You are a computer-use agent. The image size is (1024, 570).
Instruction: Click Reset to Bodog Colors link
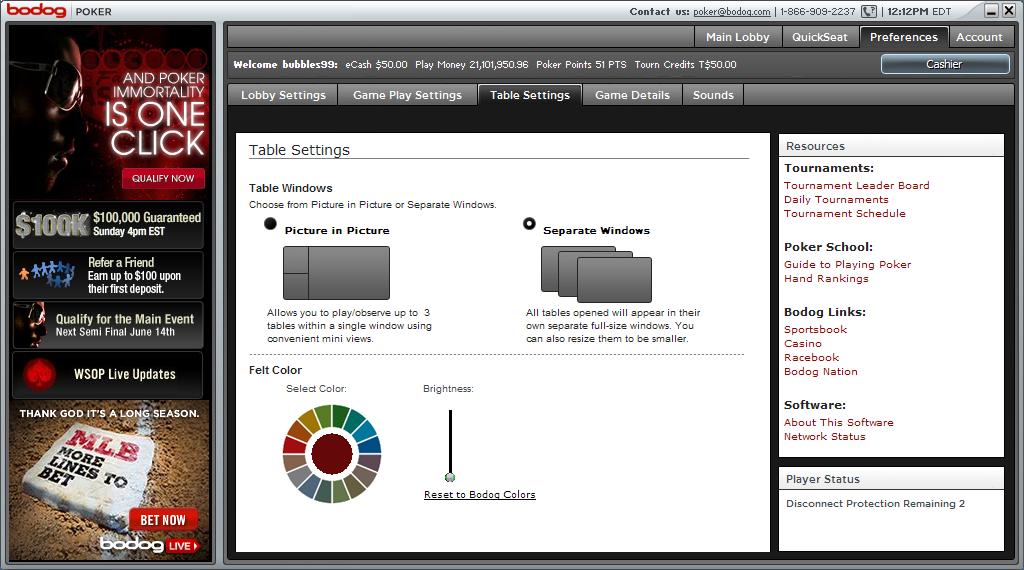(479, 495)
